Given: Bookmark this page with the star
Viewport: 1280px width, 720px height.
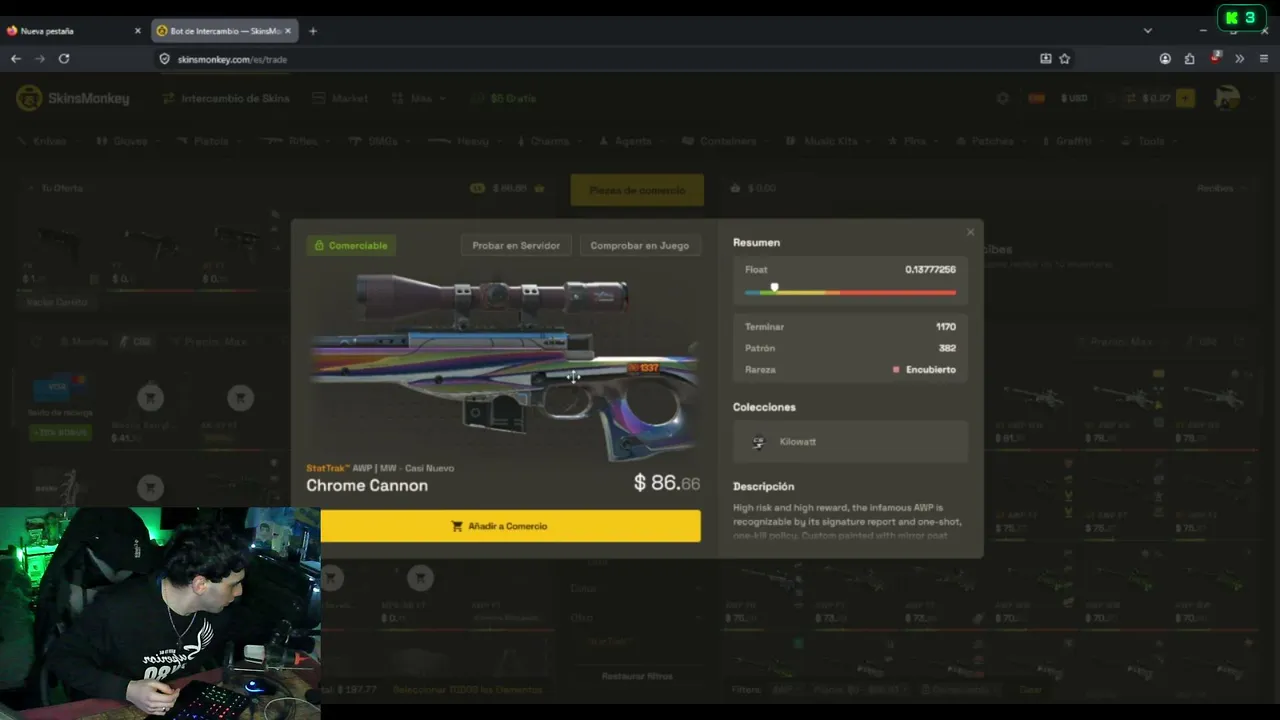Looking at the screenshot, I should point(1065,59).
